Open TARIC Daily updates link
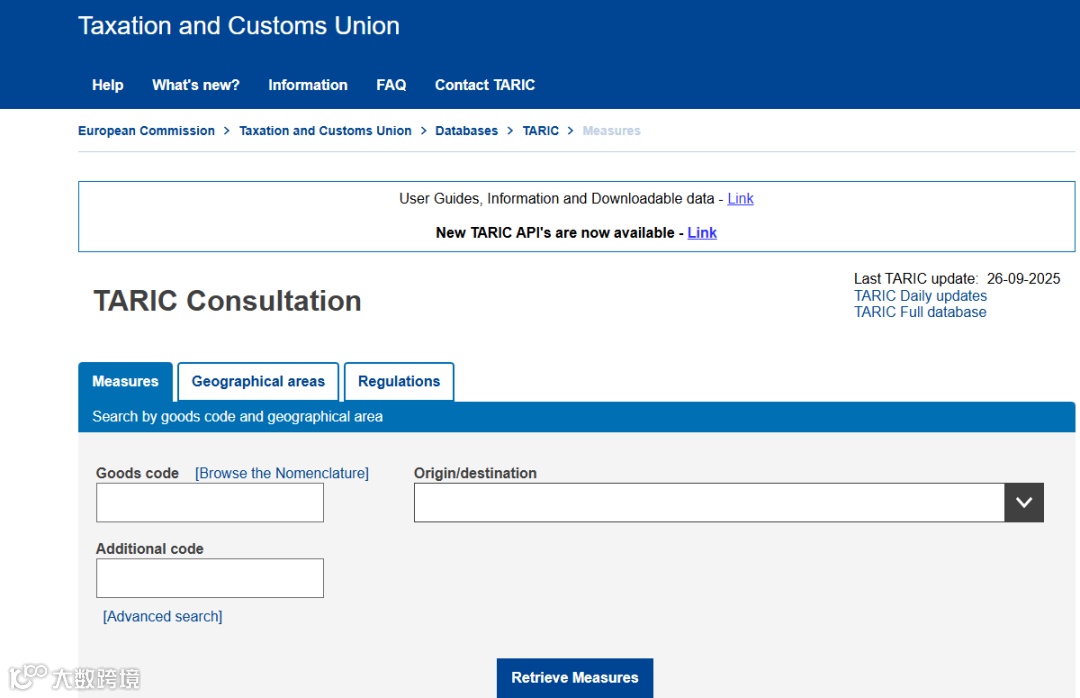 tap(920, 296)
